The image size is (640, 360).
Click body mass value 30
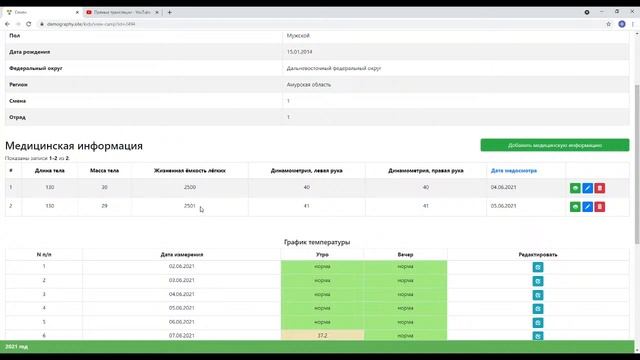(x=104, y=187)
